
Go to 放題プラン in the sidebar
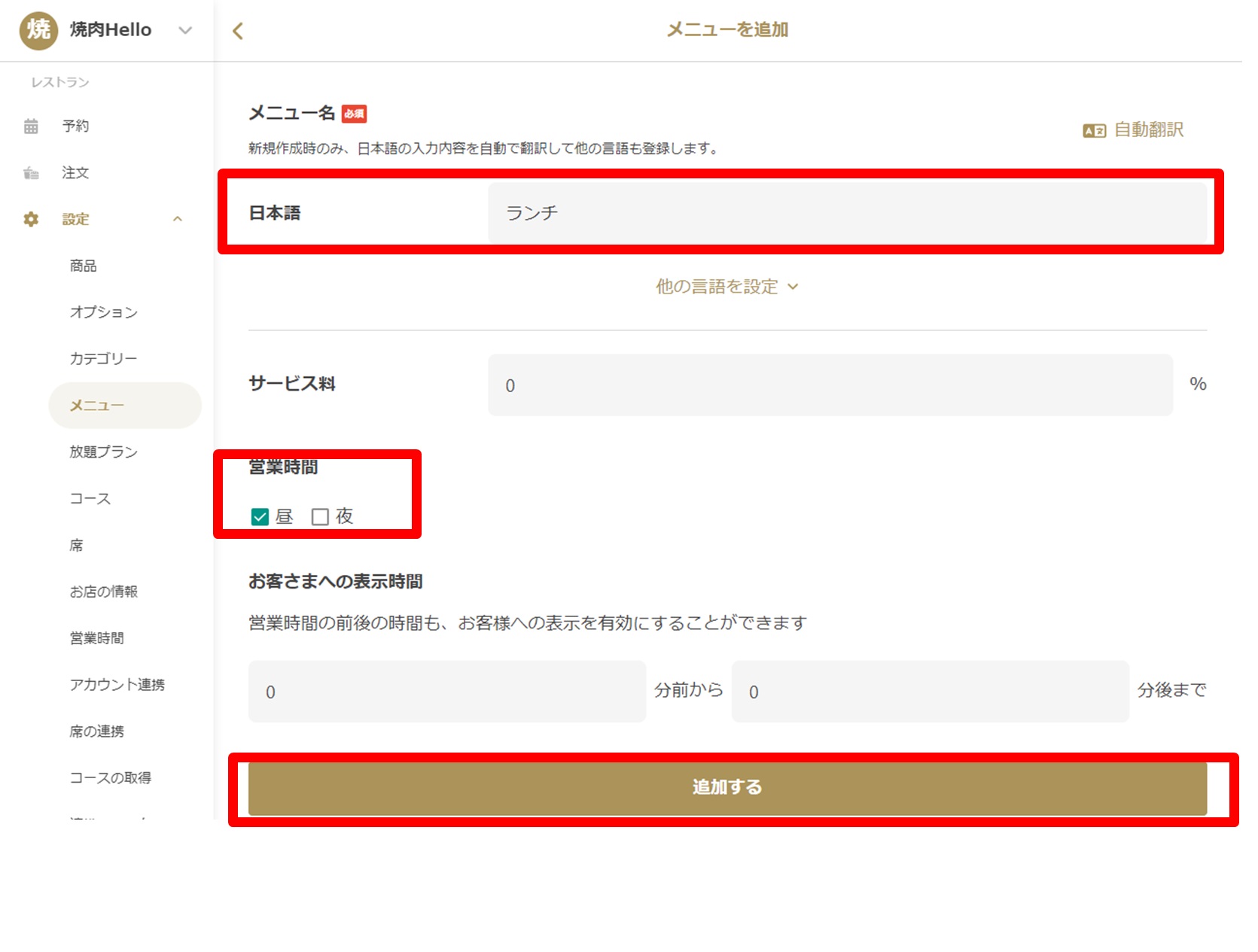tap(103, 452)
